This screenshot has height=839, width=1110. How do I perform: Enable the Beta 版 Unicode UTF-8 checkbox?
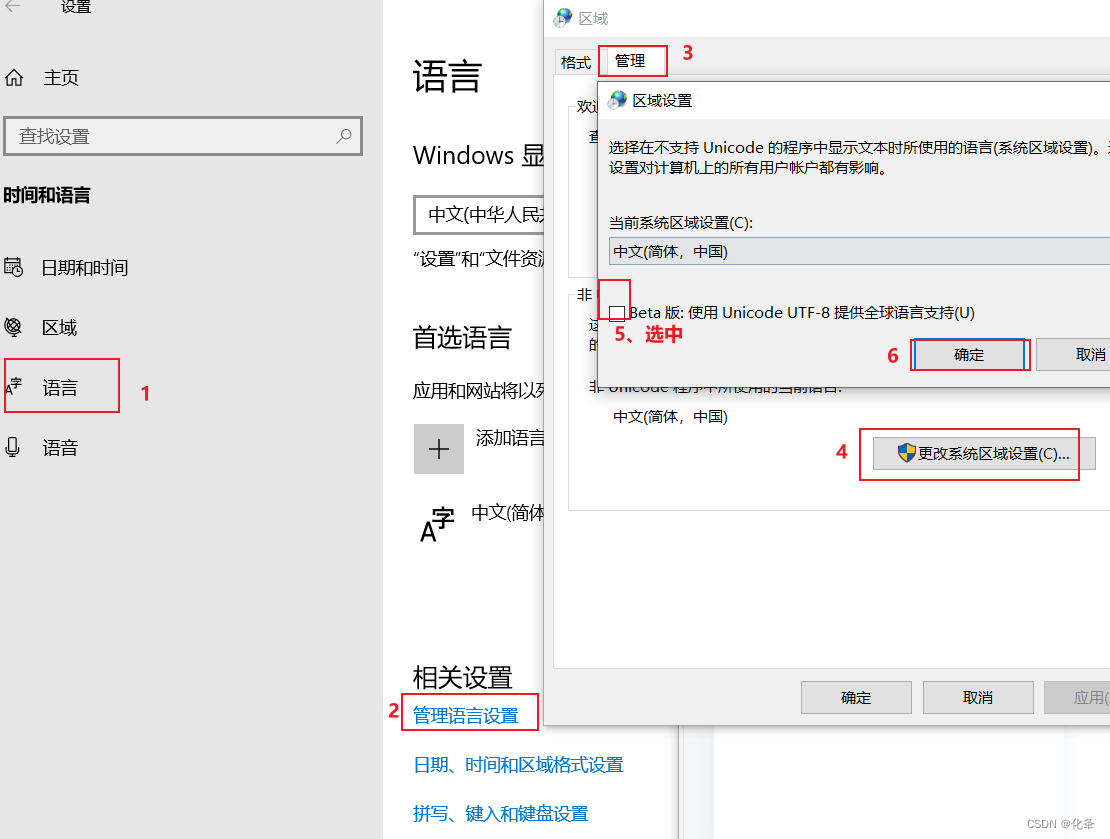[x=617, y=312]
